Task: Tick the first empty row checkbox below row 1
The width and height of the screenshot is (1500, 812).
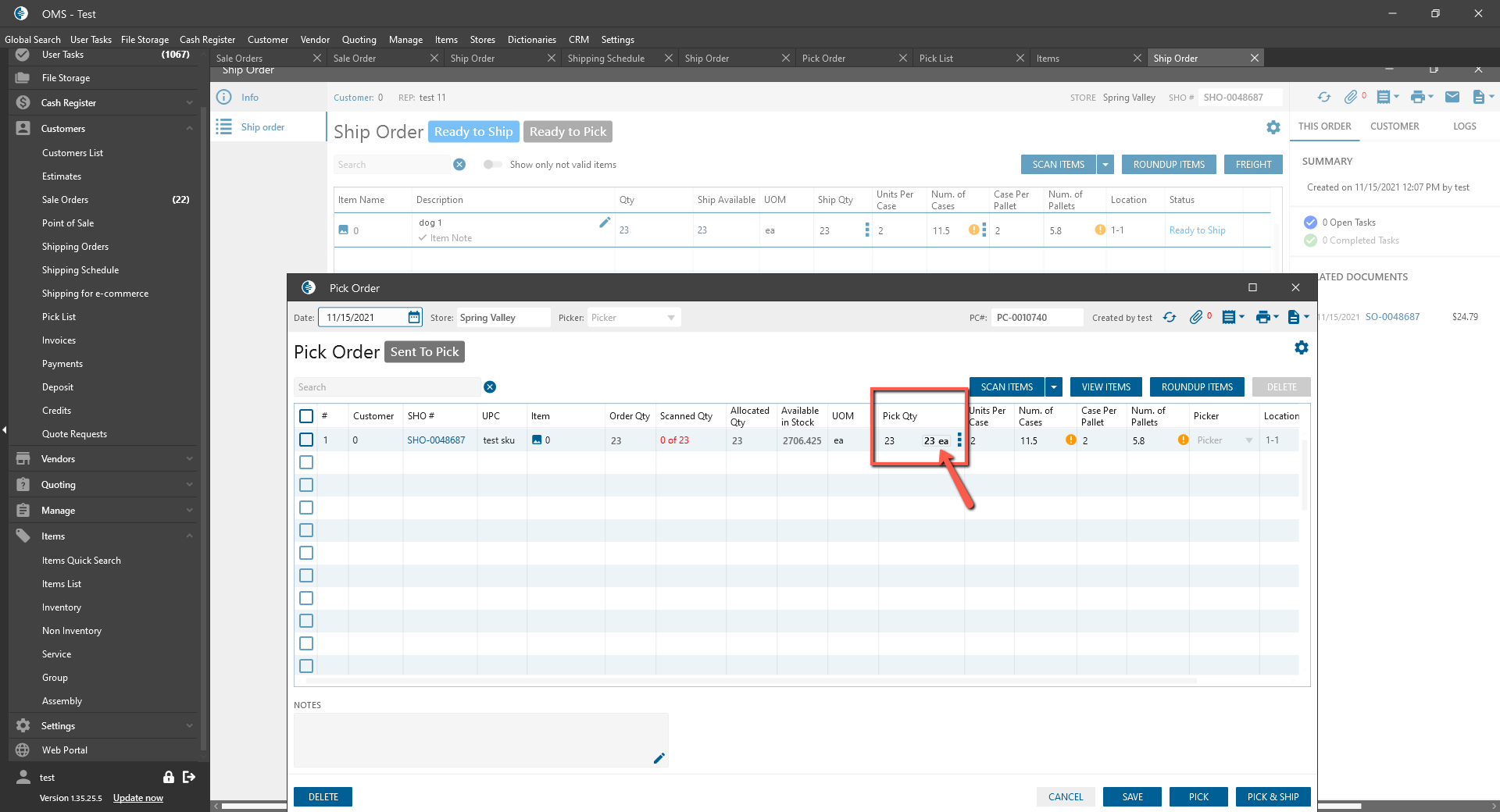Action: tap(306, 462)
